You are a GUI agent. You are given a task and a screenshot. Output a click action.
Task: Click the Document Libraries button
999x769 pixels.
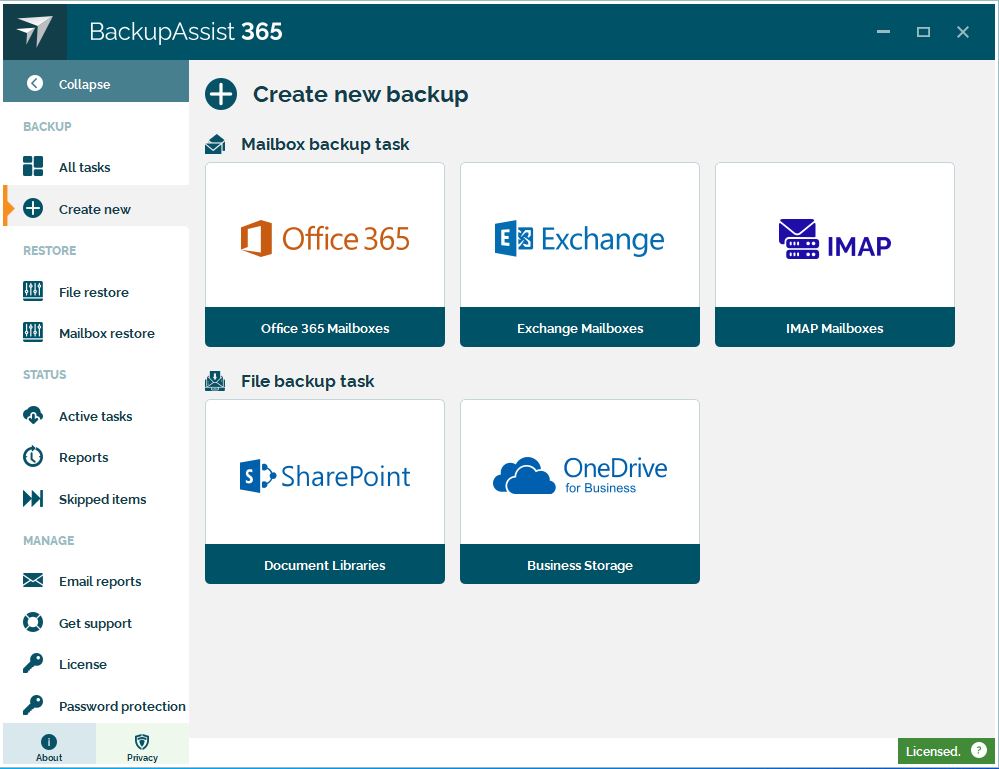coord(325,564)
